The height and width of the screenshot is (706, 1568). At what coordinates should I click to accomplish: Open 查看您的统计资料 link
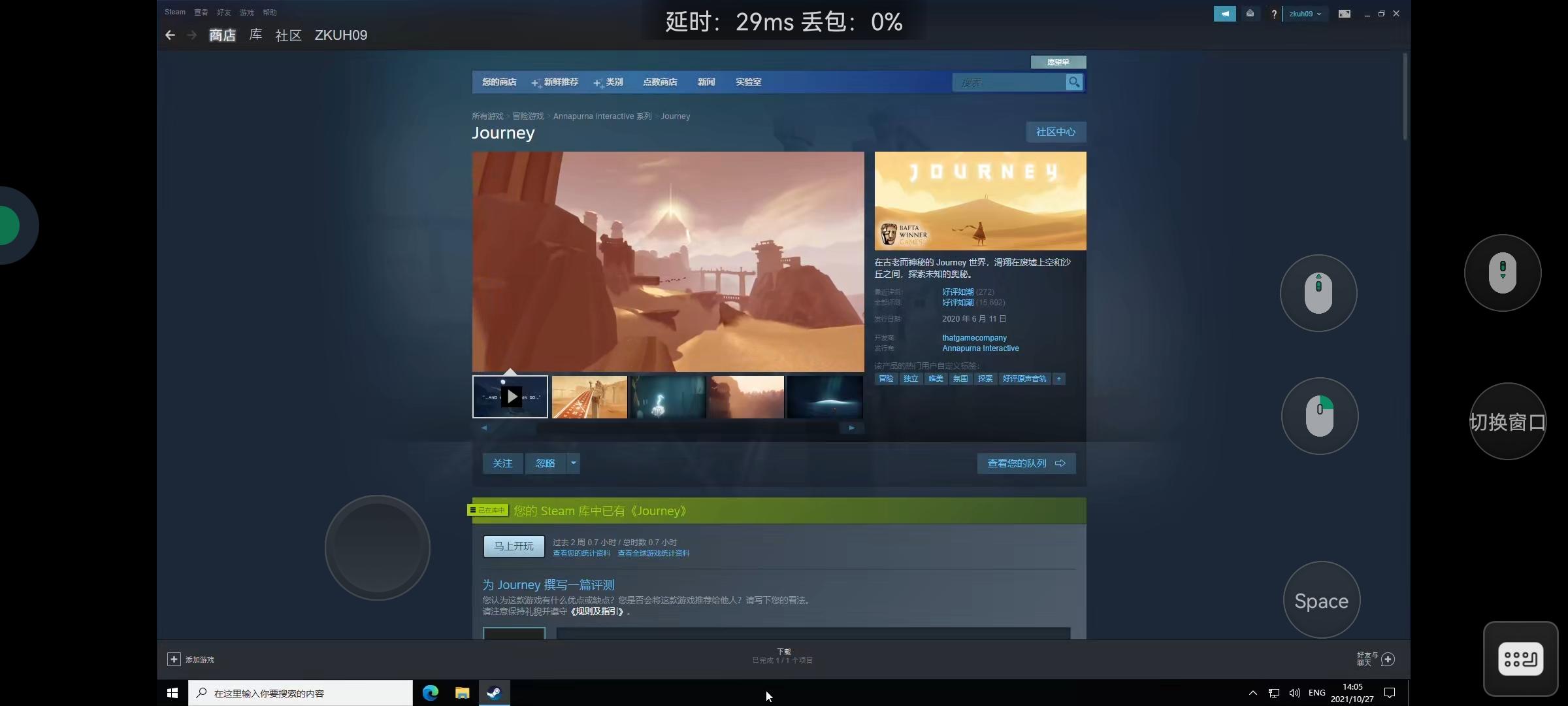point(581,554)
